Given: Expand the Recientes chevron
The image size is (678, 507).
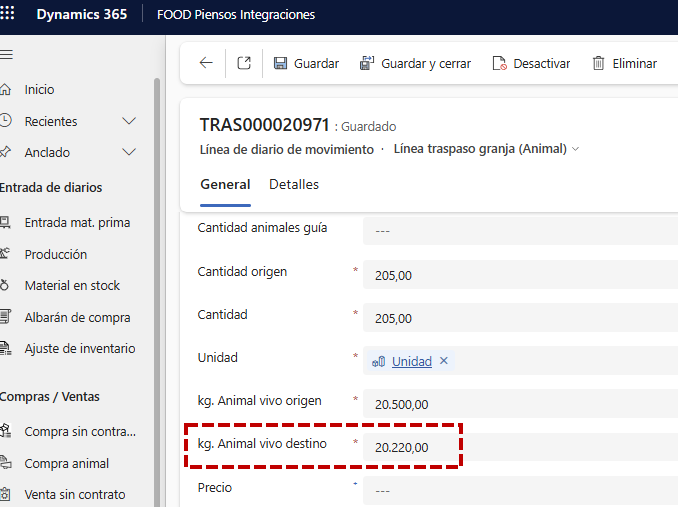Looking at the screenshot, I should pos(128,121).
